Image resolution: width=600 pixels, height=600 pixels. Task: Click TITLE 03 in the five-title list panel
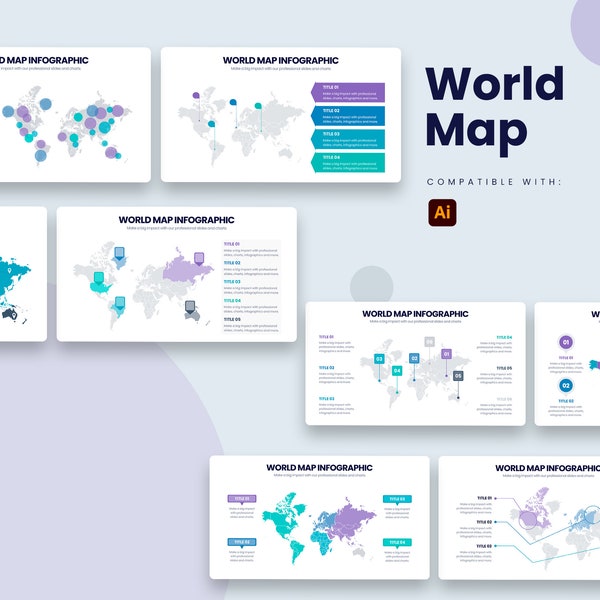tap(232, 282)
